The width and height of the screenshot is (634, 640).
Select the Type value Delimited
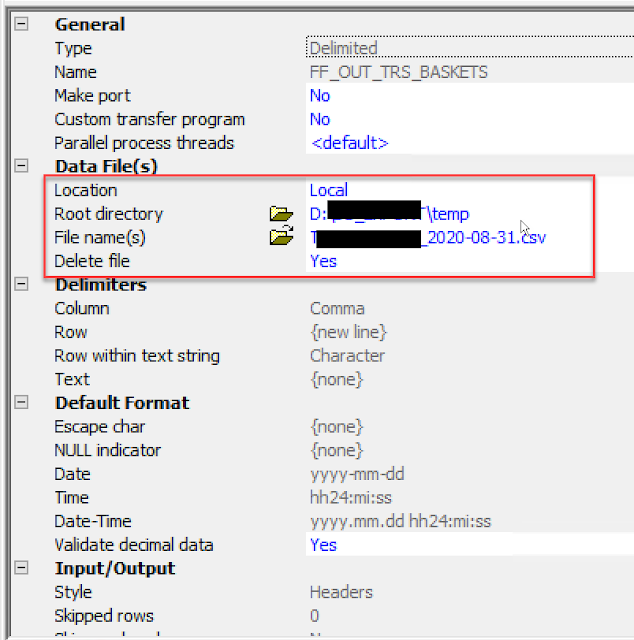(343, 49)
